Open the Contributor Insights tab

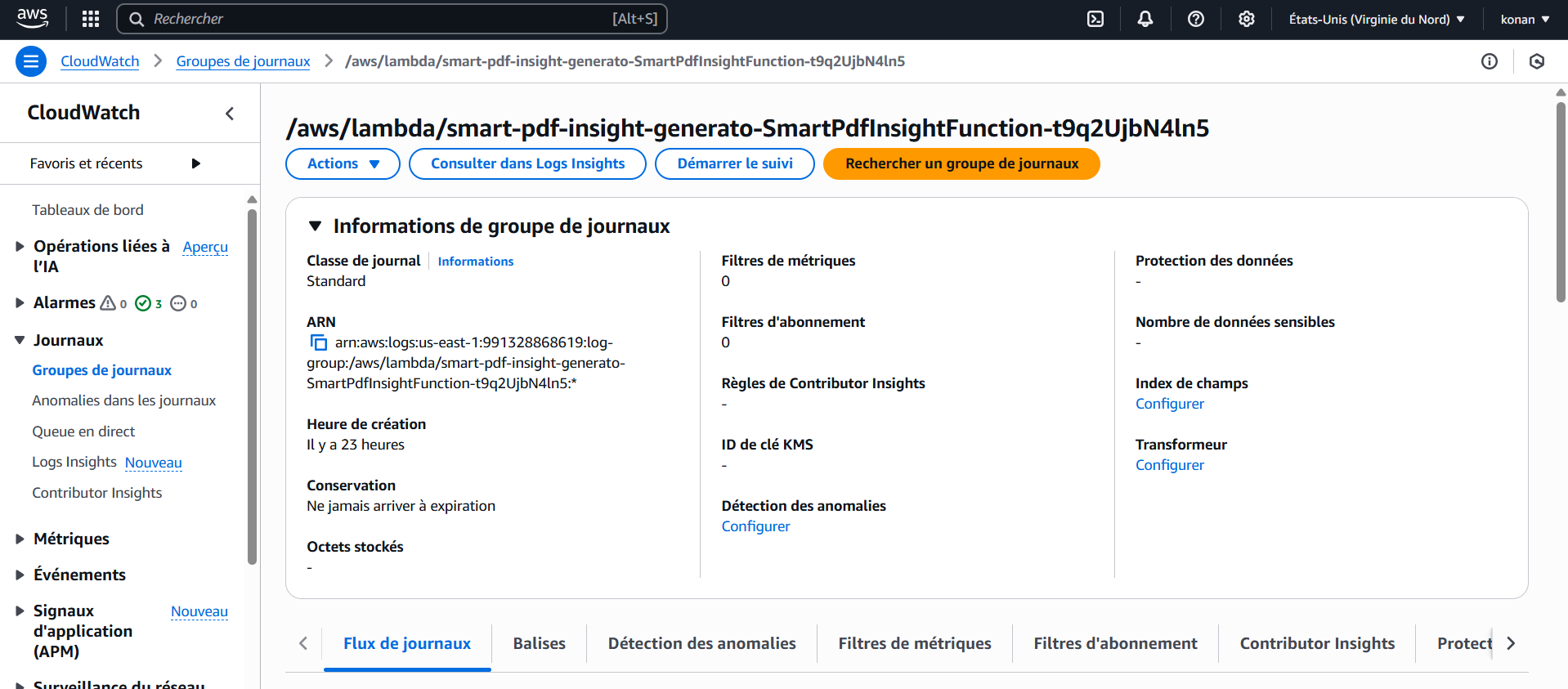tap(1317, 643)
